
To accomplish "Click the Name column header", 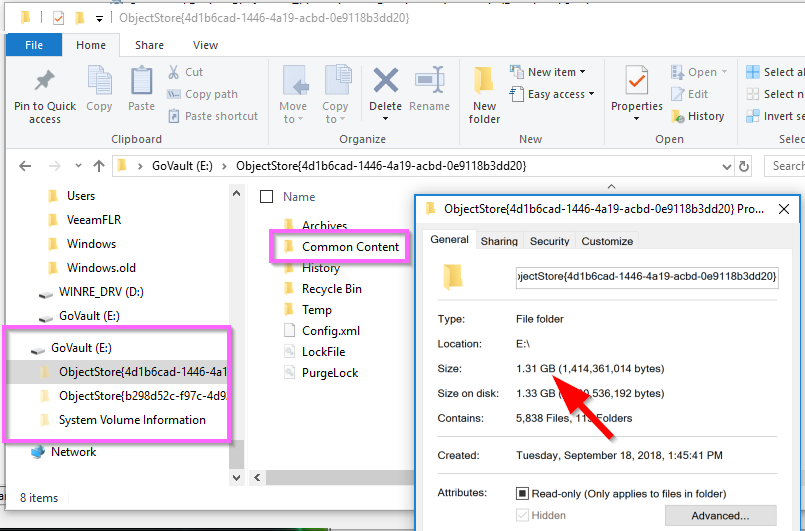I will 299,197.
